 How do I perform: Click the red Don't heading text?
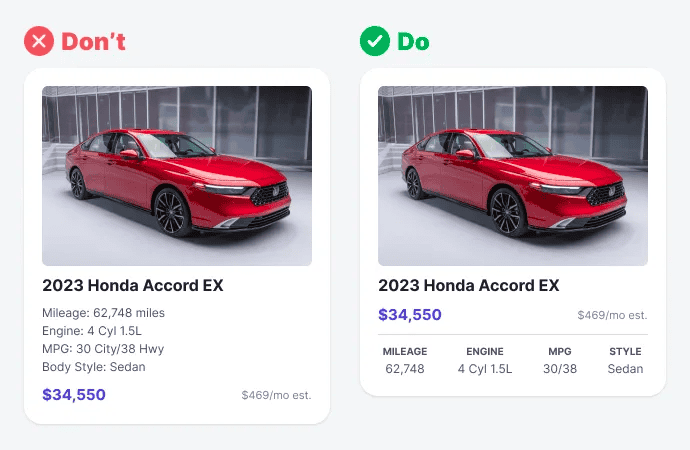(93, 42)
